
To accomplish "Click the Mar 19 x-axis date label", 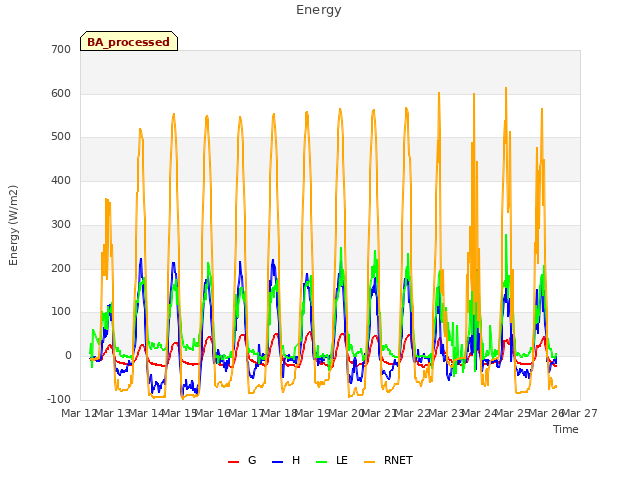I will tap(312, 413).
